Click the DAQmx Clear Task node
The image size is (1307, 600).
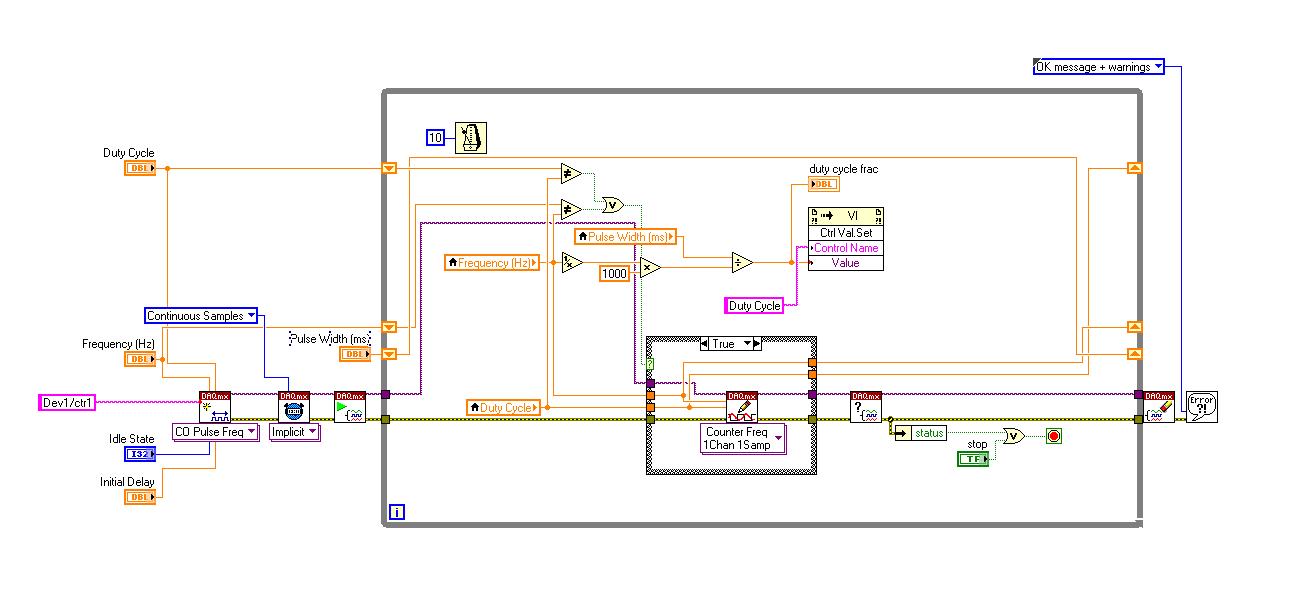tap(1160, 406)
